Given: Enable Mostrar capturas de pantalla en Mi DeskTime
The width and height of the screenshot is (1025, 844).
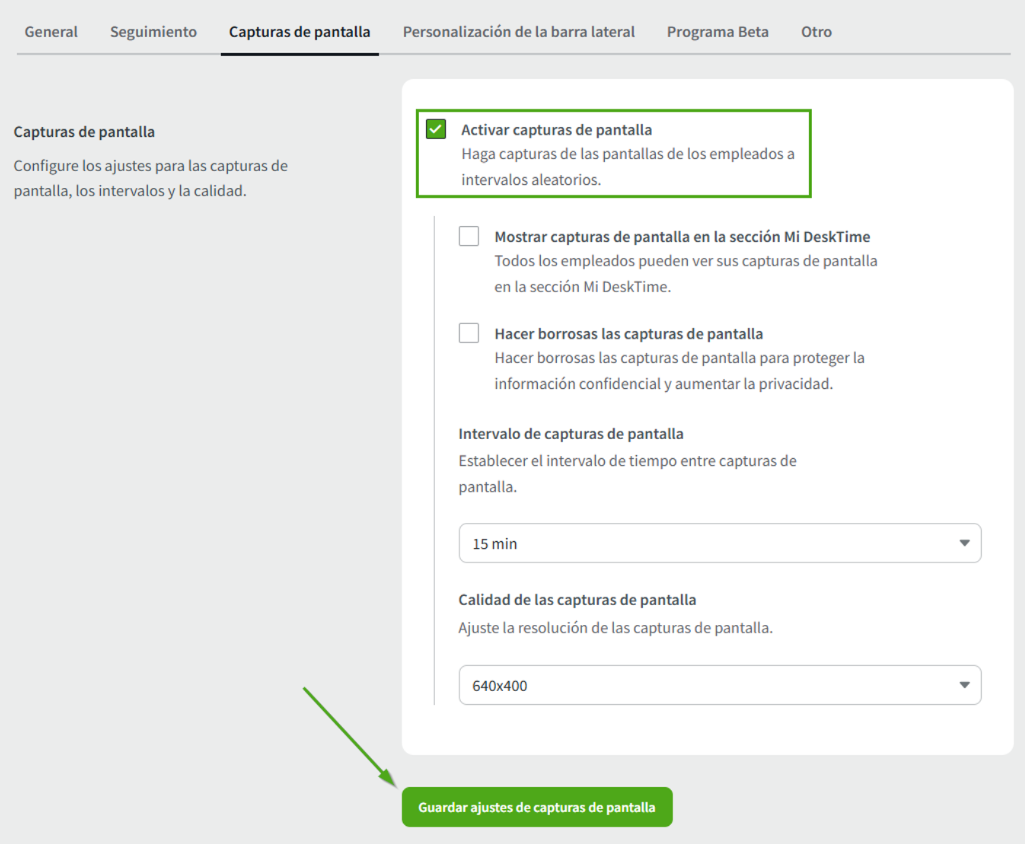Looking at the screenshot, I should pyautogui.click(x=469, y=235).
